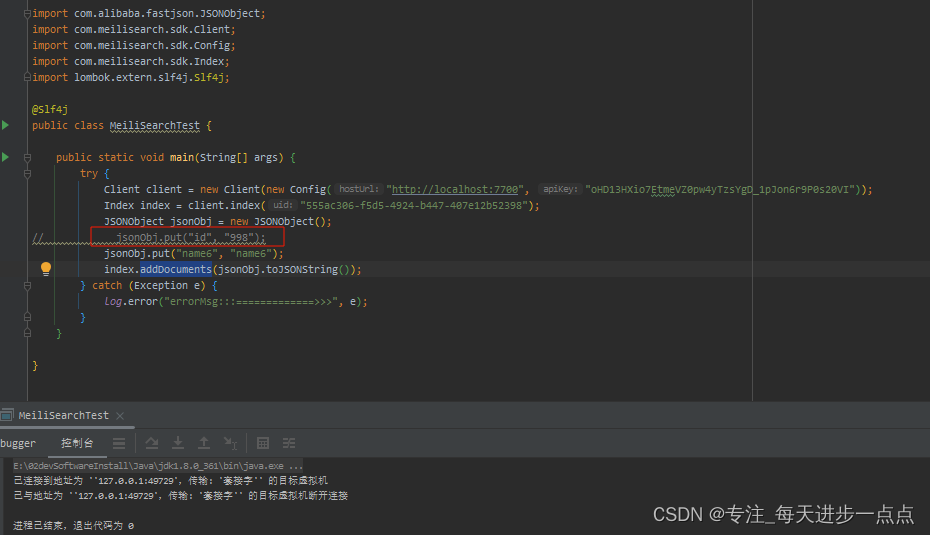Image resolution: width=930 pixels, height=535 pixels.
Task: Run the MeiliSearchTest class gutter arrow
Action: (5, 125)
